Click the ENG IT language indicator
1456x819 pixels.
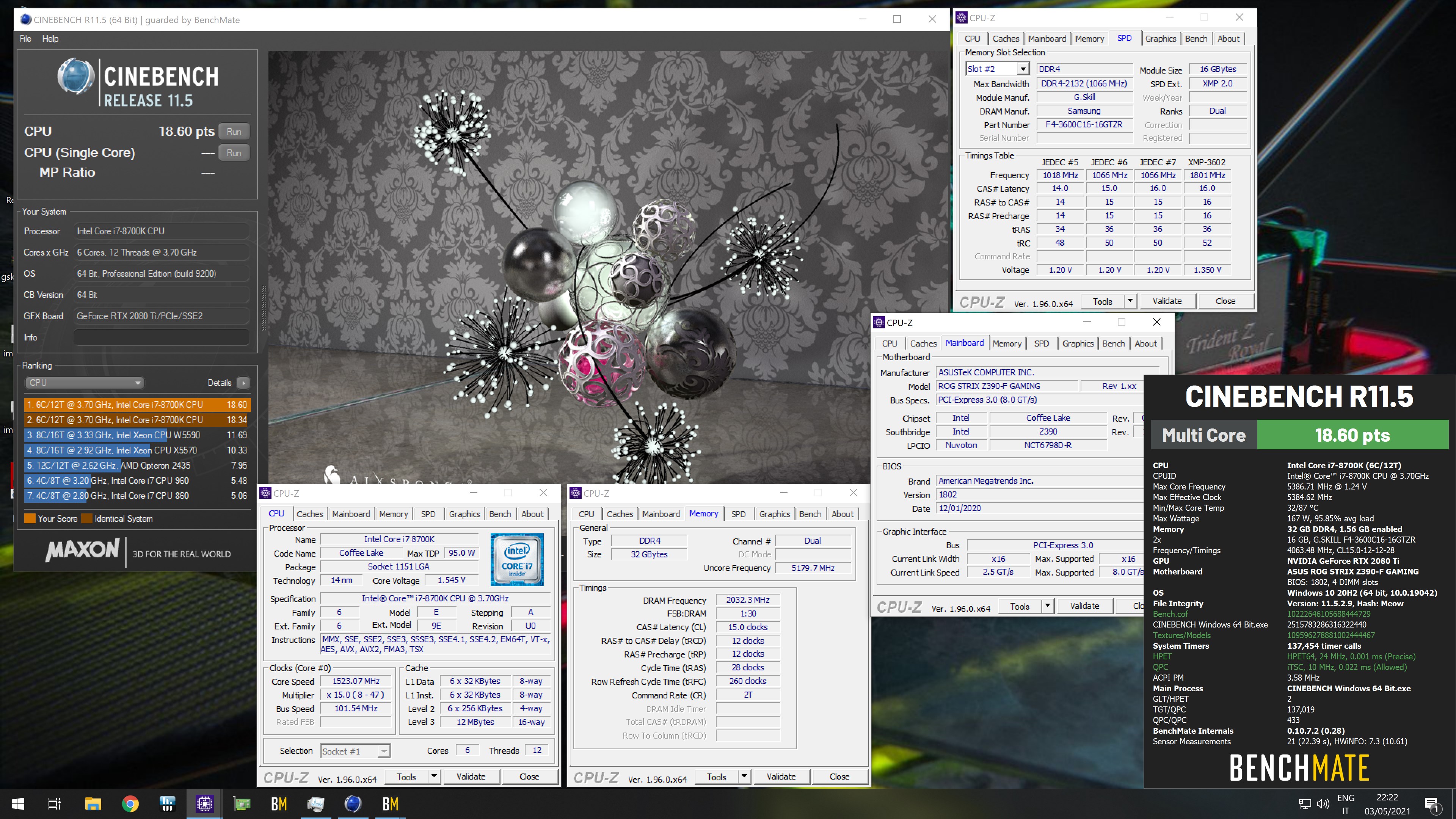click(x=1346, y=804)
